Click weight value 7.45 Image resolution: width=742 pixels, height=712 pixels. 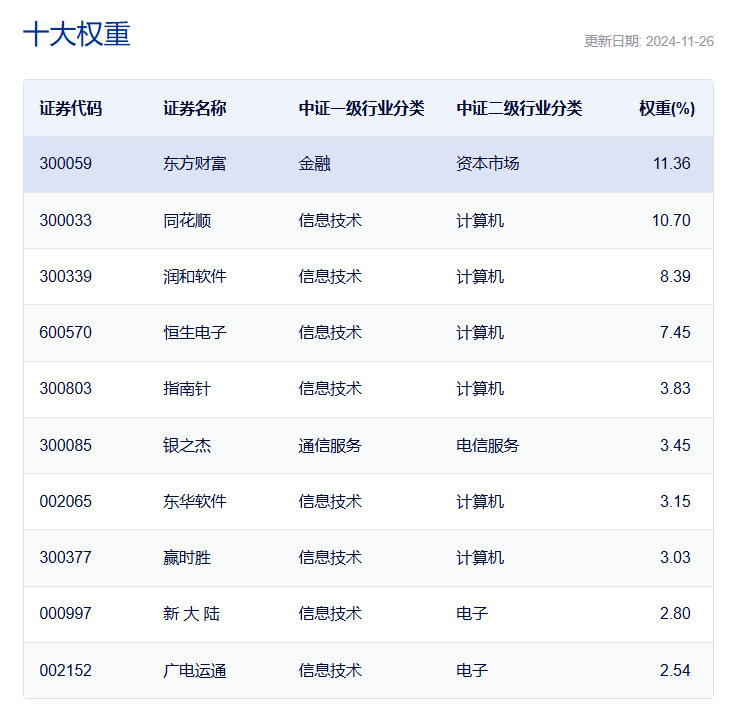[675, 333]
